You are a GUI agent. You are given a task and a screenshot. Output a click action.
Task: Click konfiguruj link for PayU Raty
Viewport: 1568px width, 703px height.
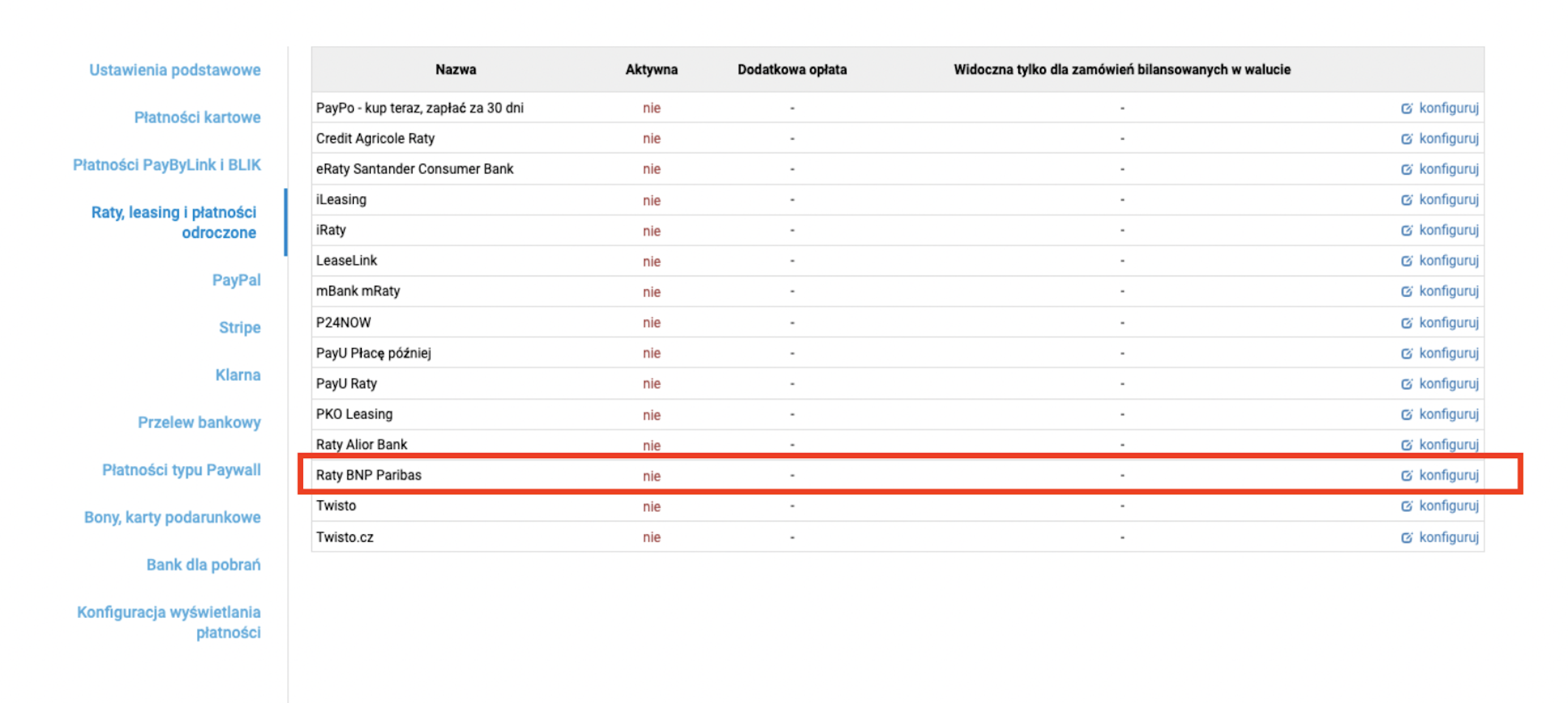pos(1449,383)
